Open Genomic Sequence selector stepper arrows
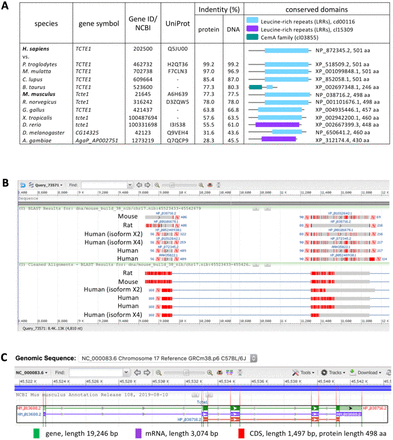 pyautogui.click(x=254, y=358)
